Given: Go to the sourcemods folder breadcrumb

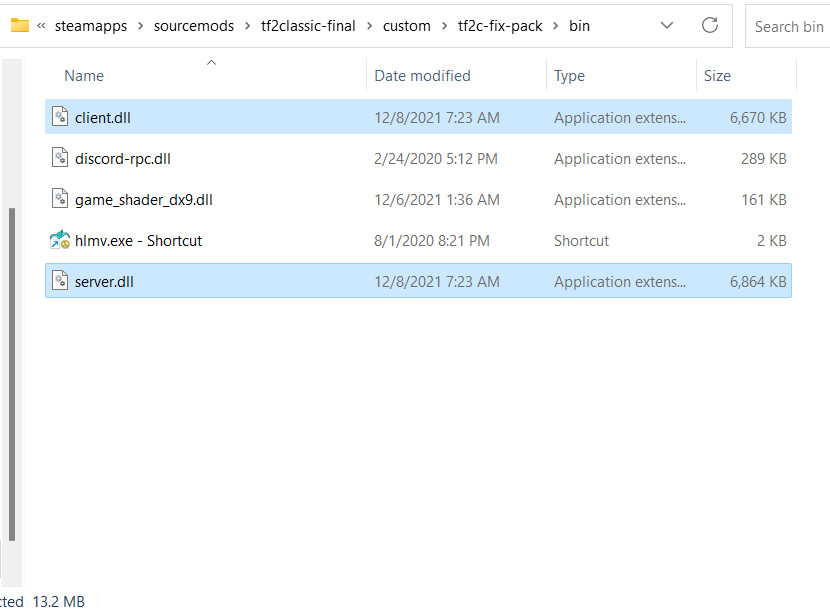Looking at the screenshot, I should 194,26.
